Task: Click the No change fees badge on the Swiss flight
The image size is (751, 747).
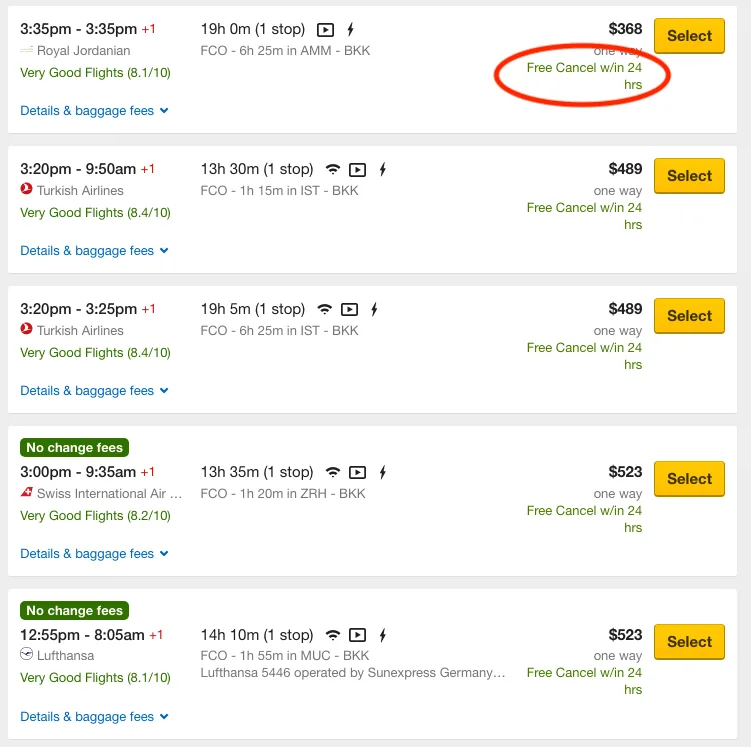Action: coord(75,448)
